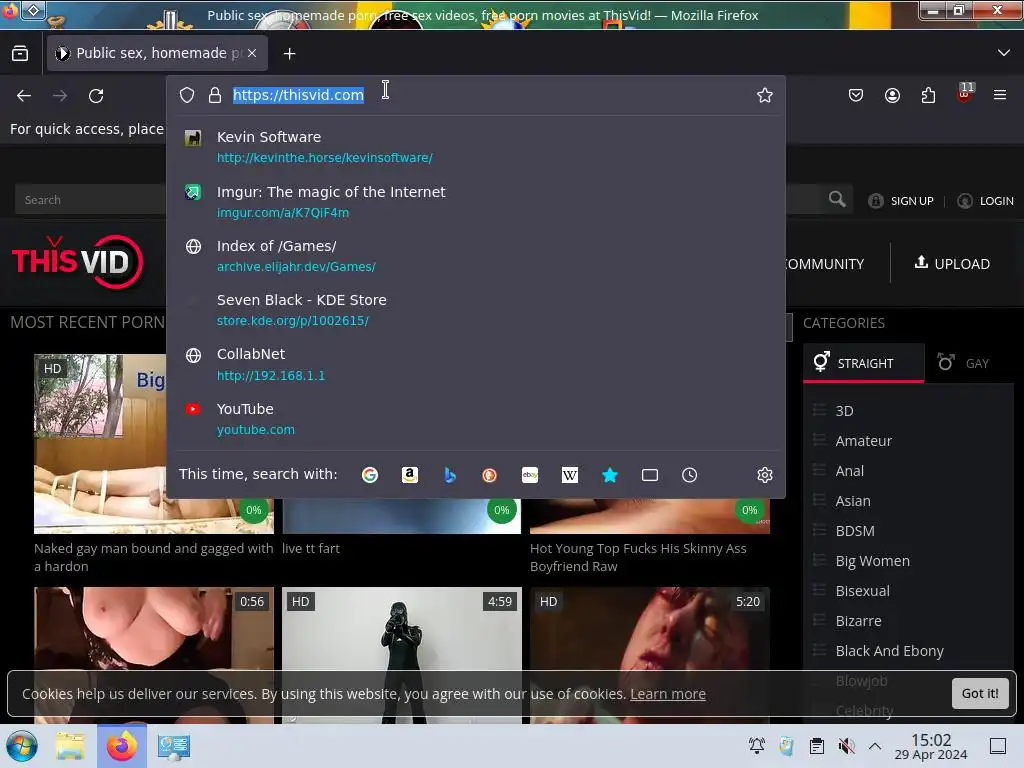
Task: Open the Firefox hamburger application menu
Action: tap(1000, 95)
